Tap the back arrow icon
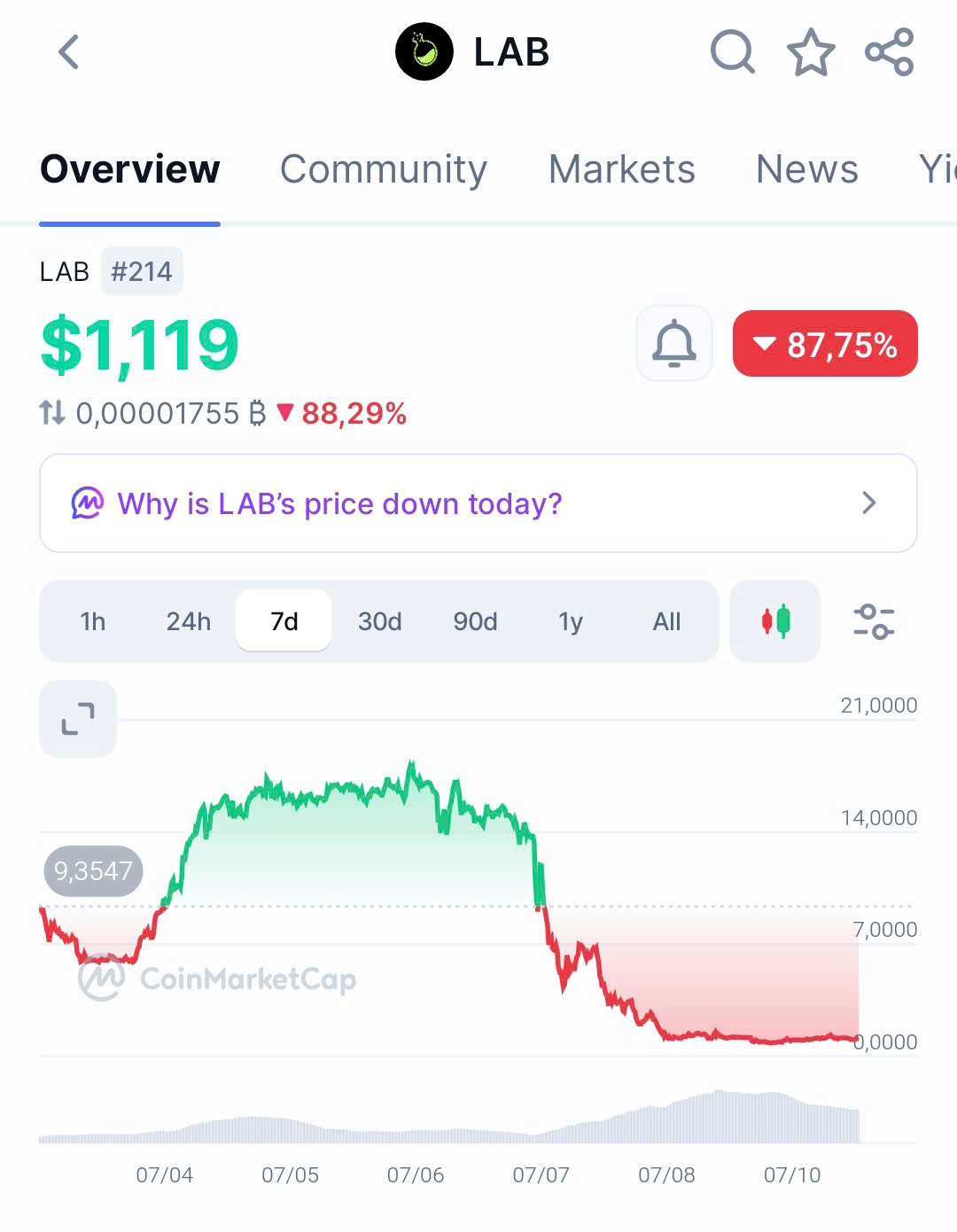The image size is (957, 1232). [x=69, y=52]
